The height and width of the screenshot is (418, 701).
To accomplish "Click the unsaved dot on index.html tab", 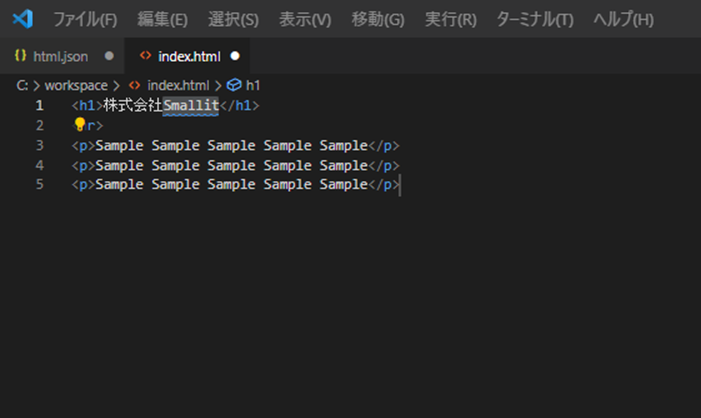I will coord(235,56).
